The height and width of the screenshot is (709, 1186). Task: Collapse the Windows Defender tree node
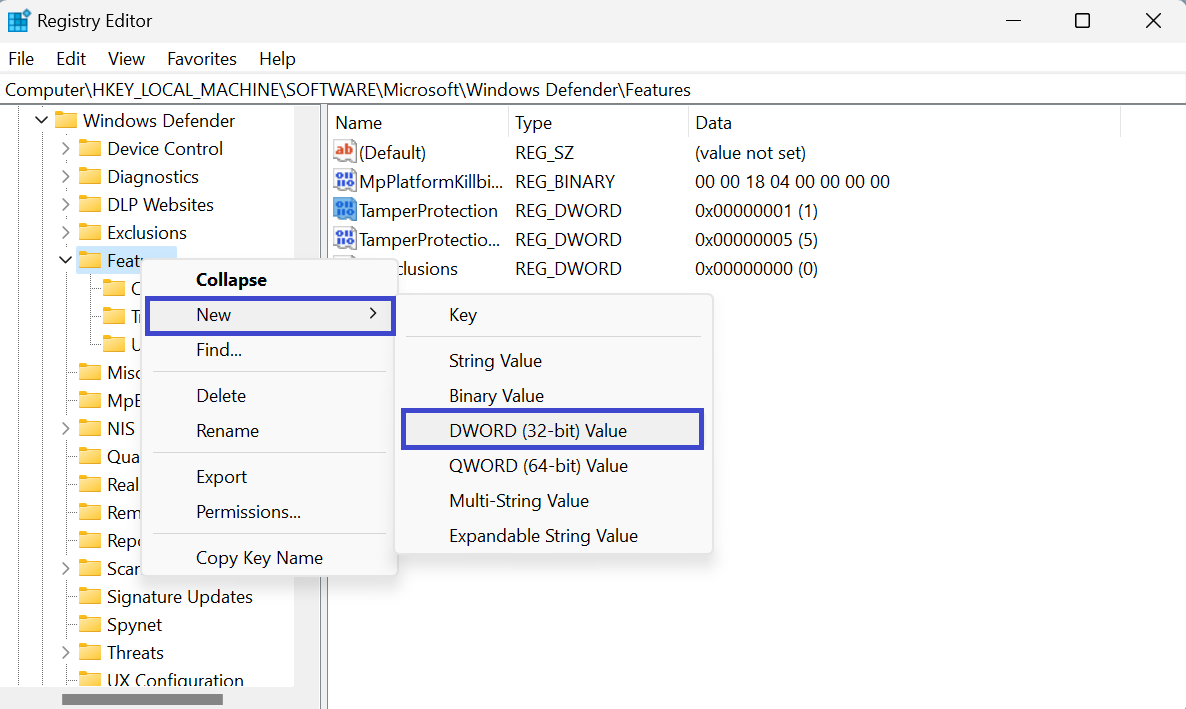42,121
